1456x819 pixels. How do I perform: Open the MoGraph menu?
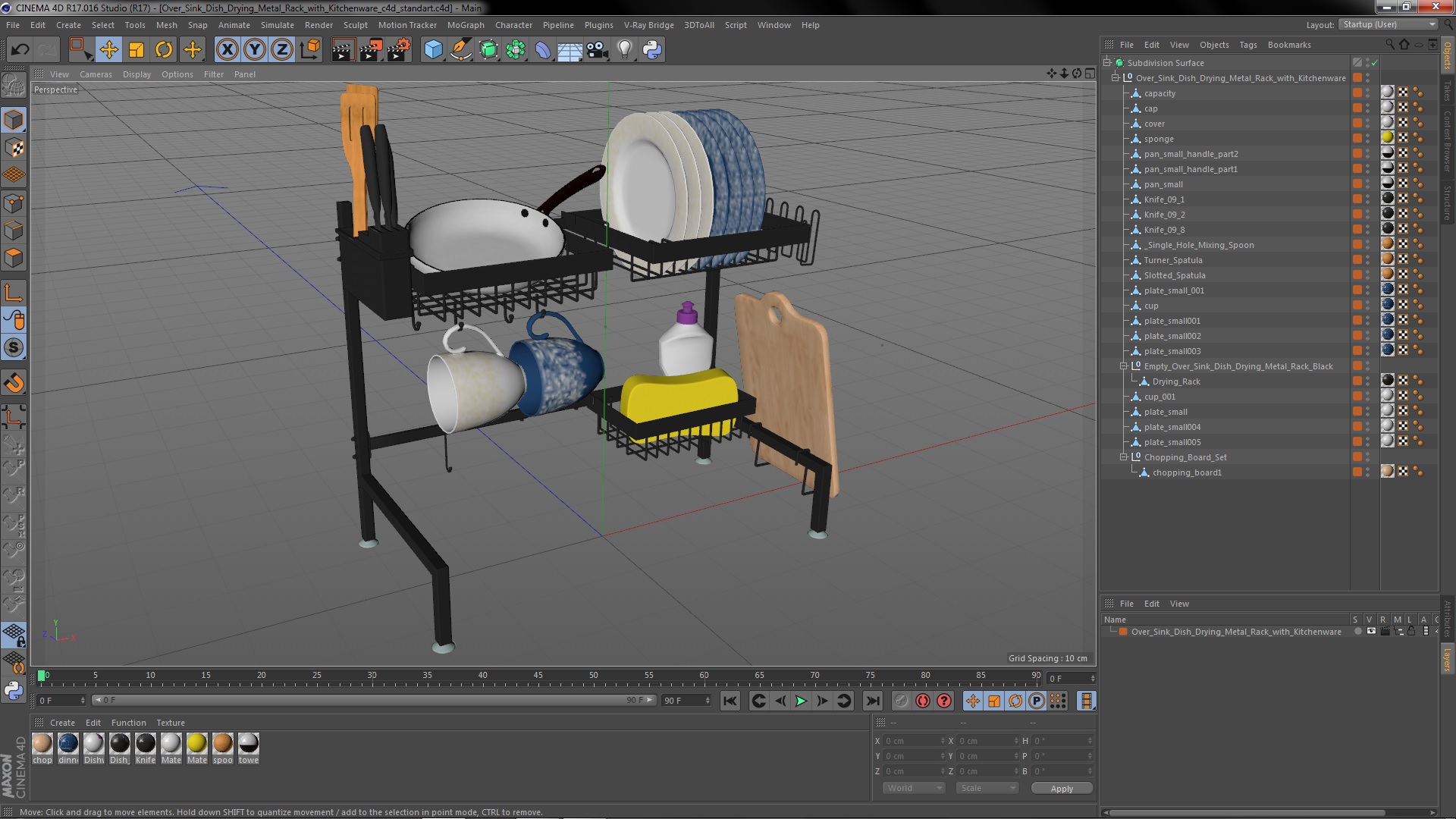click(x=465, y=25)
